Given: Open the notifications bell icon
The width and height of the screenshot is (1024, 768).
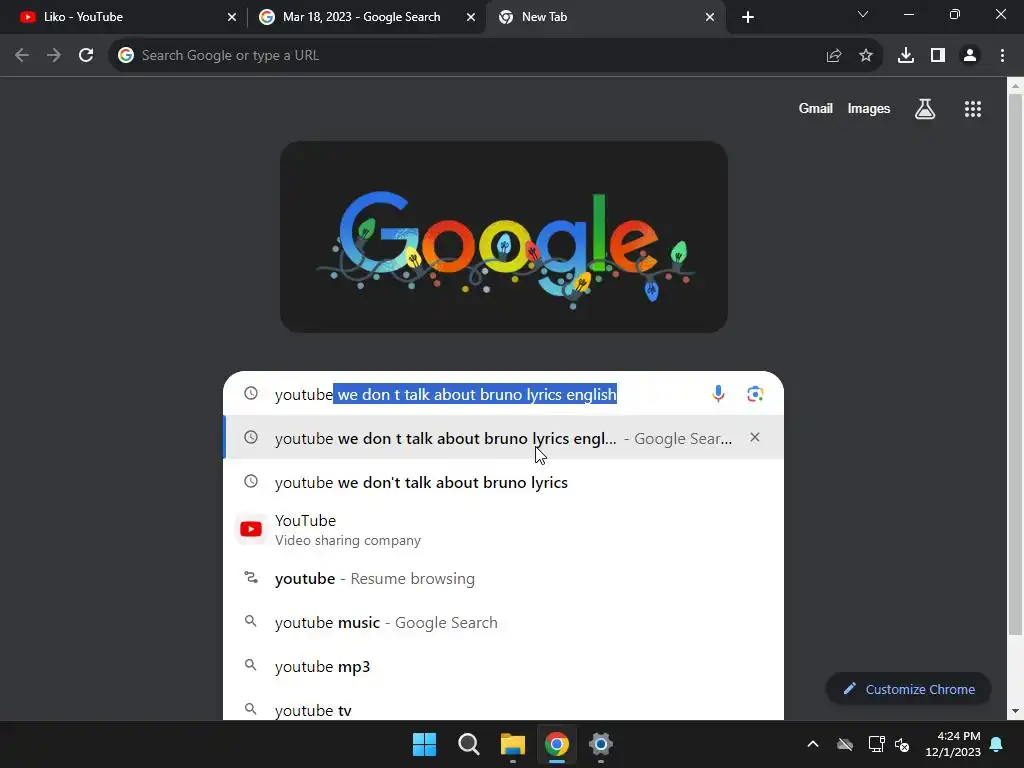Looking at the screenshot, I should [x=997, y=744].
